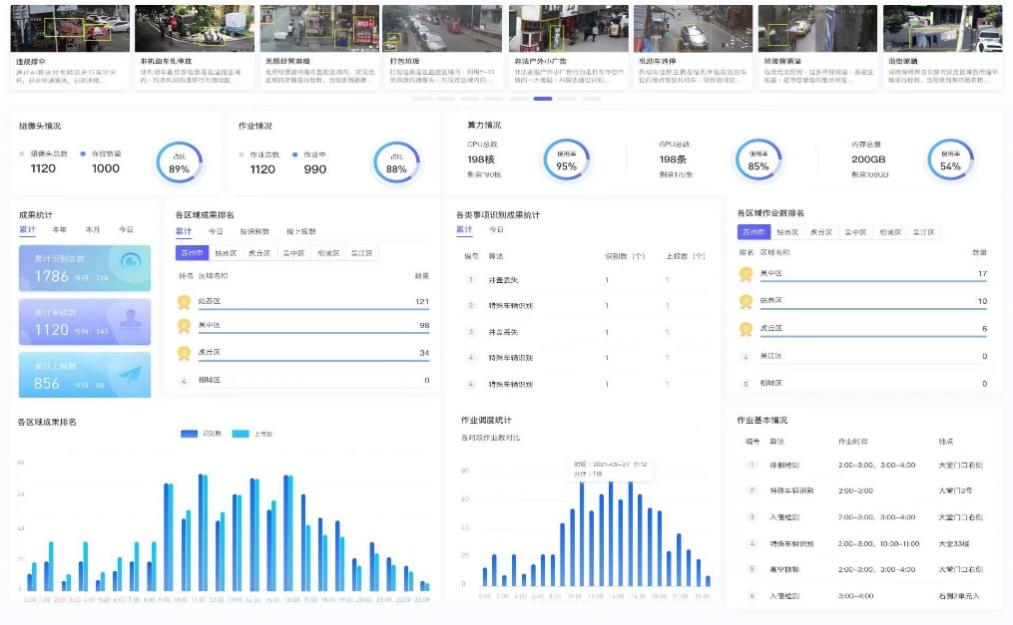The width and height of the screenshot is (1013, 625).
Task: Open the 违规撑伞 thumbnail card
Action: point(70,47)
